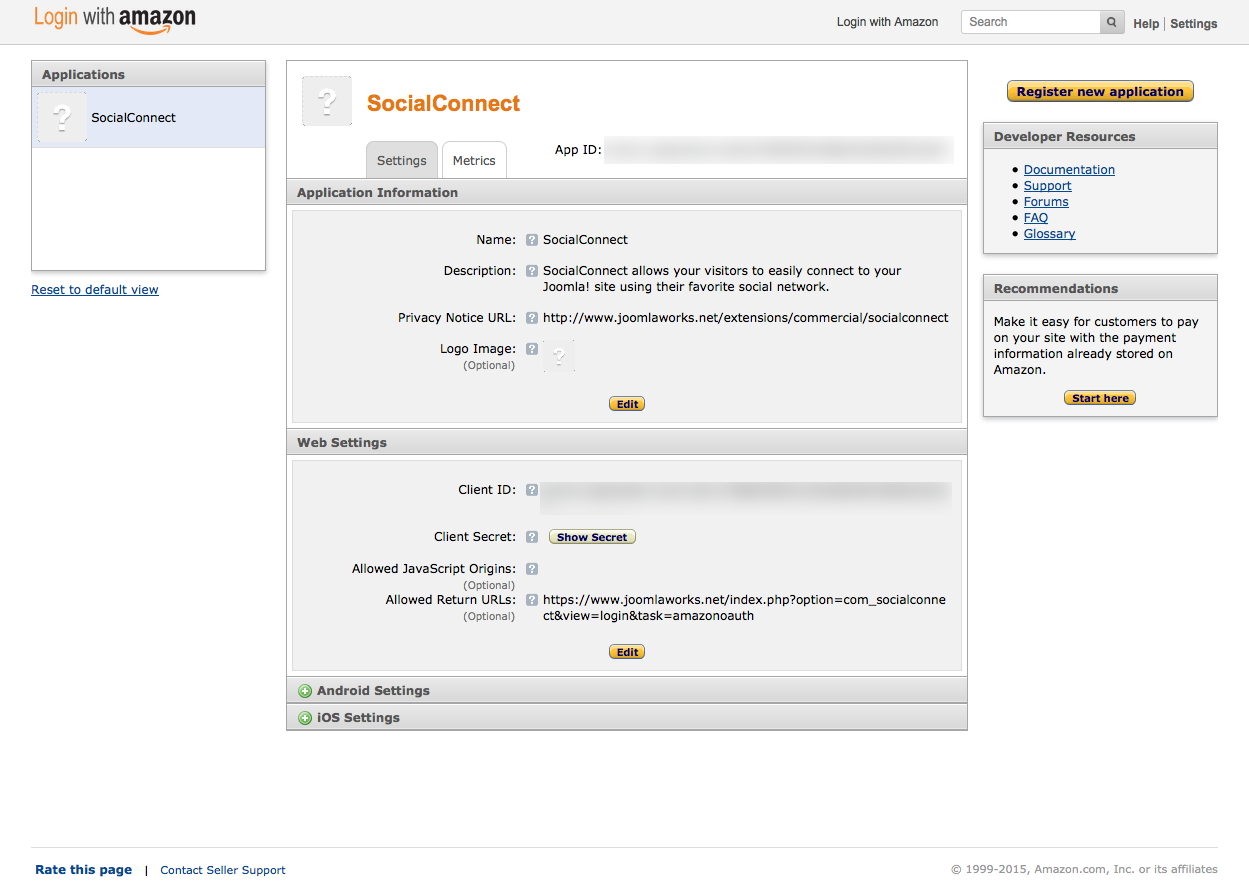1249x892 pixels.
Task: Click Register new application button
Action: point(1100,92)
